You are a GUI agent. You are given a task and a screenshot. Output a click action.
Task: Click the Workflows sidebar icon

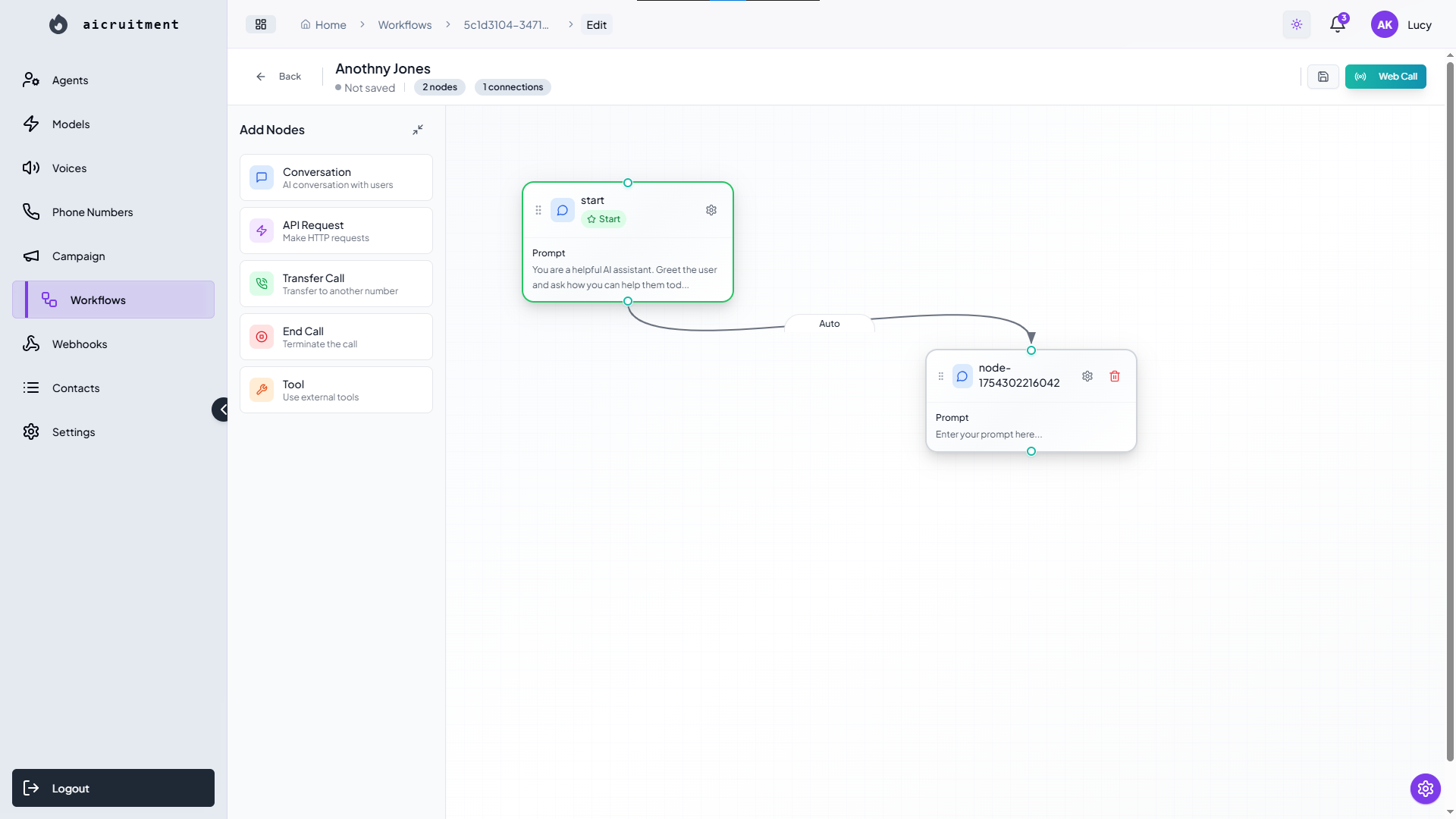[49, 300]
